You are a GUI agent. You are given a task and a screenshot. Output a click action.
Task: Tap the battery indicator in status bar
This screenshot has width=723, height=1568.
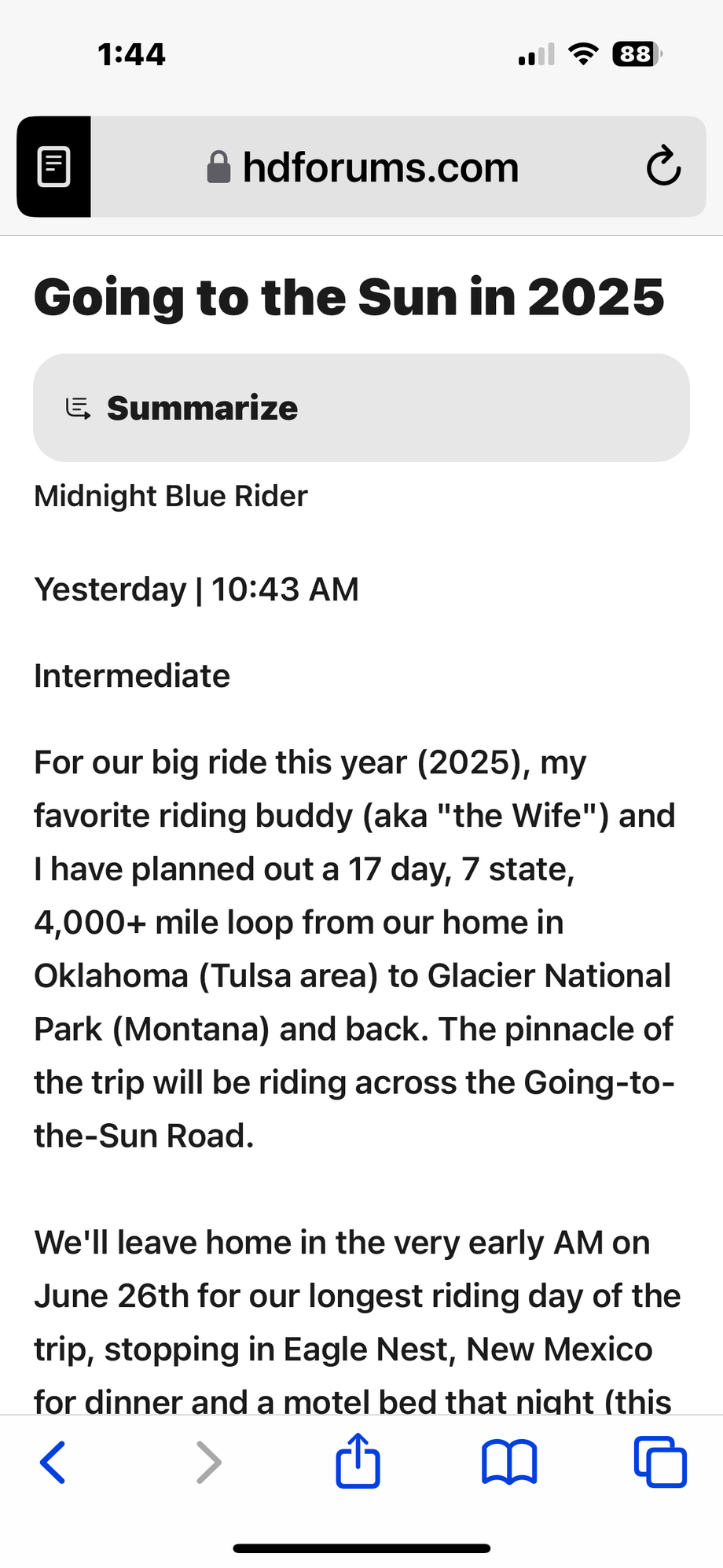(x=637, y=54)
